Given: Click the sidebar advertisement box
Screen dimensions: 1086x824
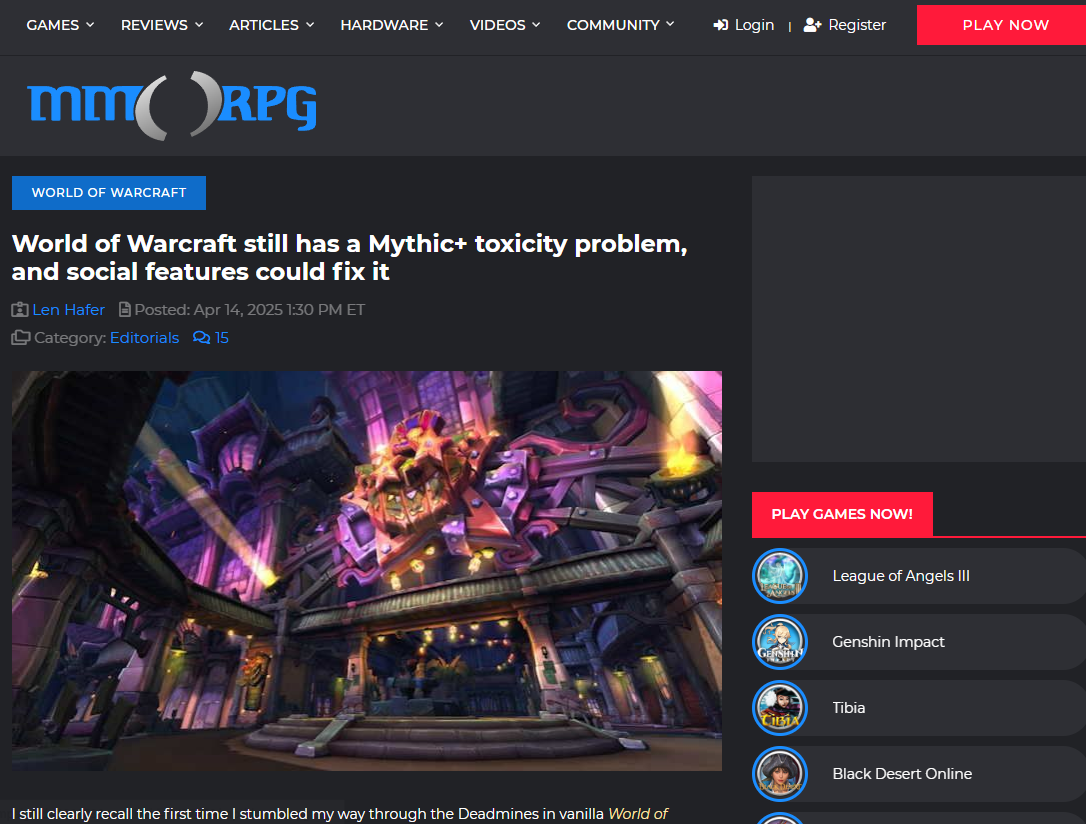Looking at the screenshot, I should (x=918, y=319).
